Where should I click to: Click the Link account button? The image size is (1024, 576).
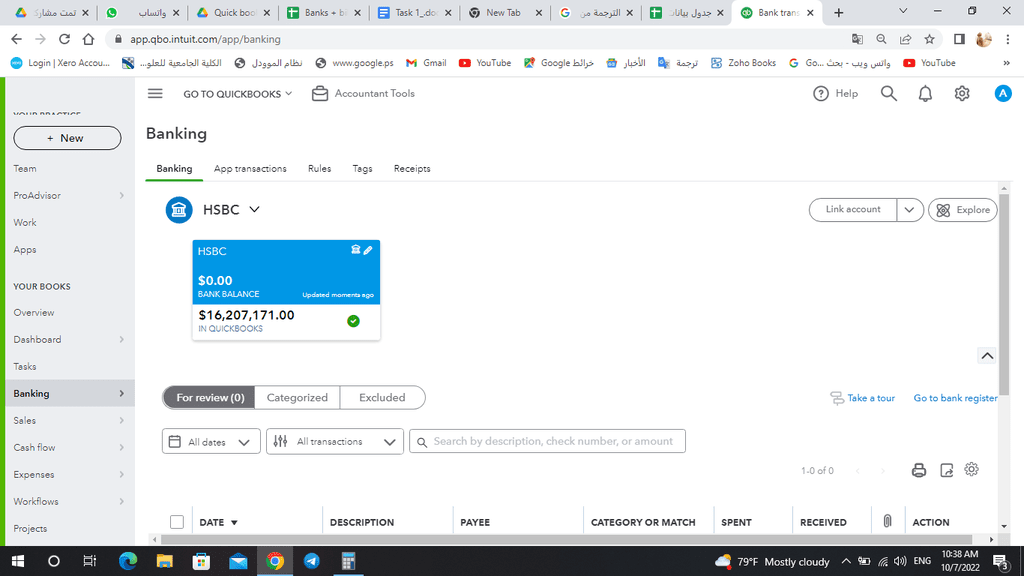tap(852, 210)
